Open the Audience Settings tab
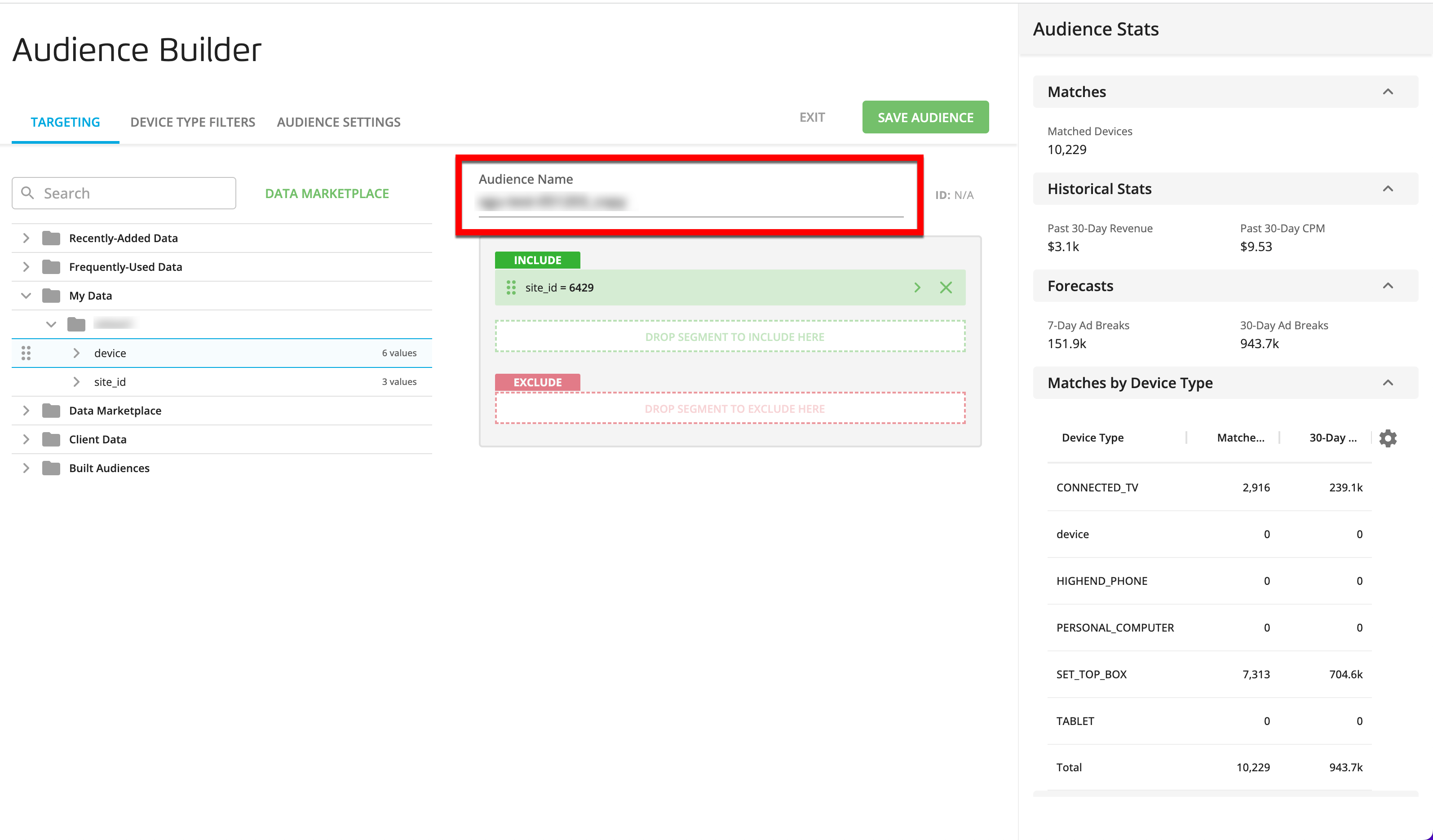 pos(338,122)
